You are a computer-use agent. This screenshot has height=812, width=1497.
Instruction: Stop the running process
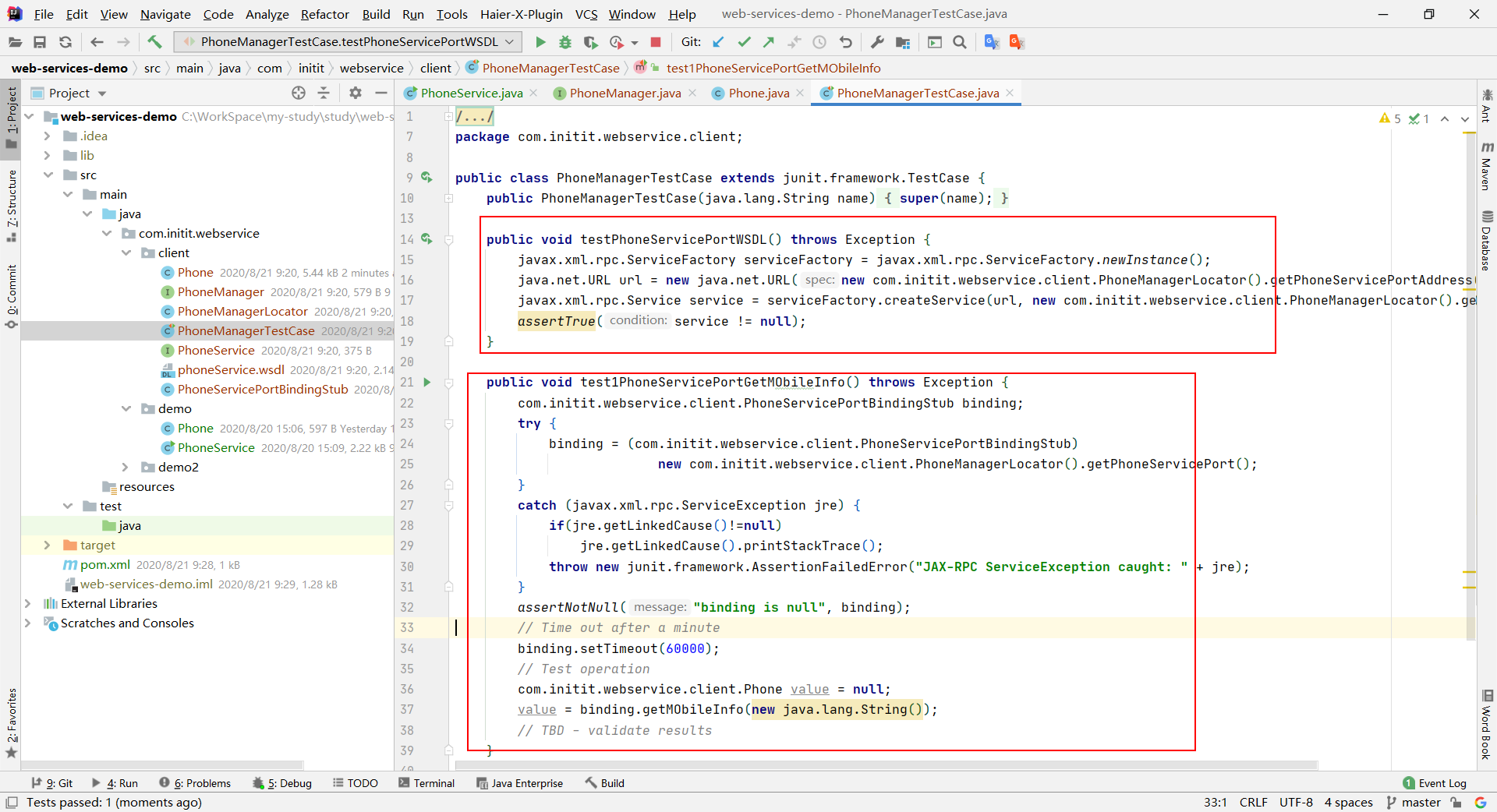pyautogui.click(x=656, y=42)
